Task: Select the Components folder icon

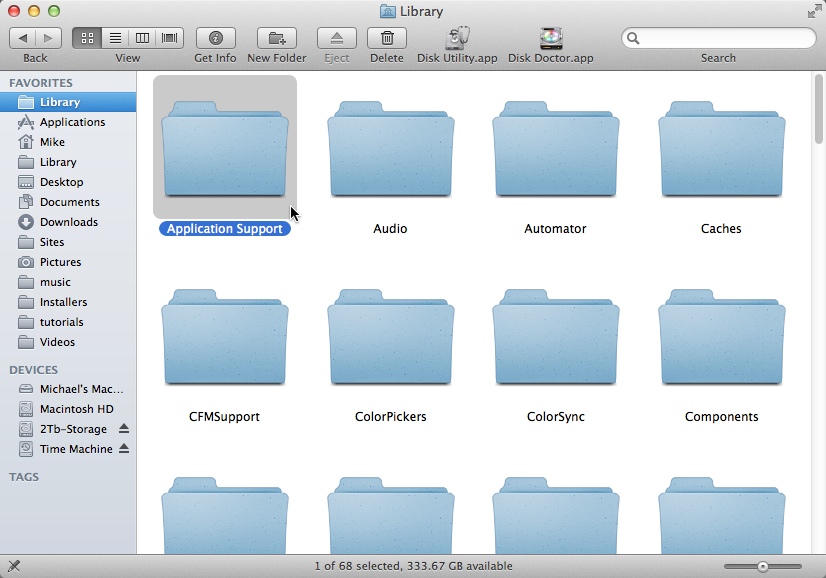Action: [x=722, y=336]
